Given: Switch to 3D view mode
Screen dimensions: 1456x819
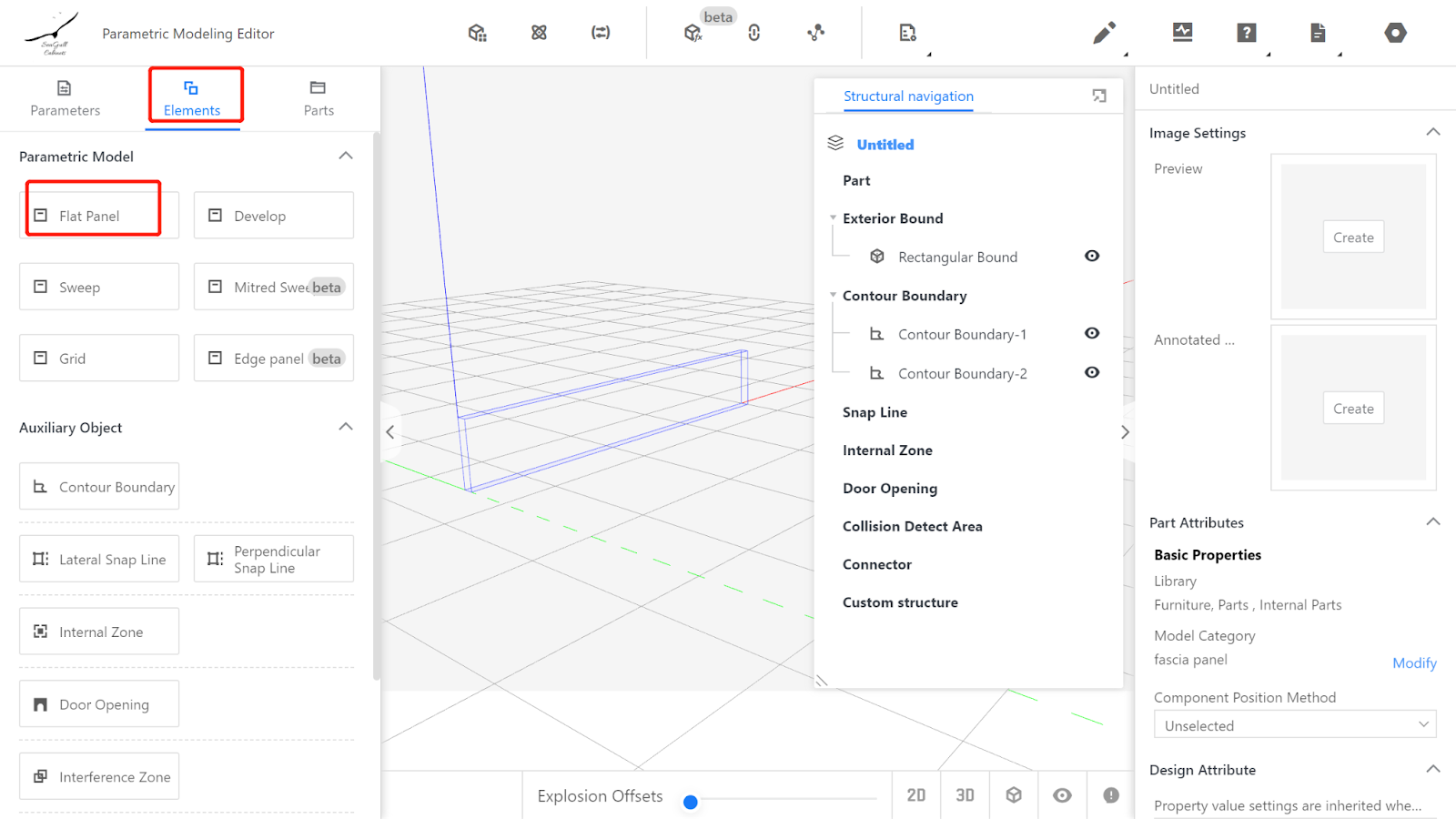Looking at the screenshot, I should pos(965,795).
